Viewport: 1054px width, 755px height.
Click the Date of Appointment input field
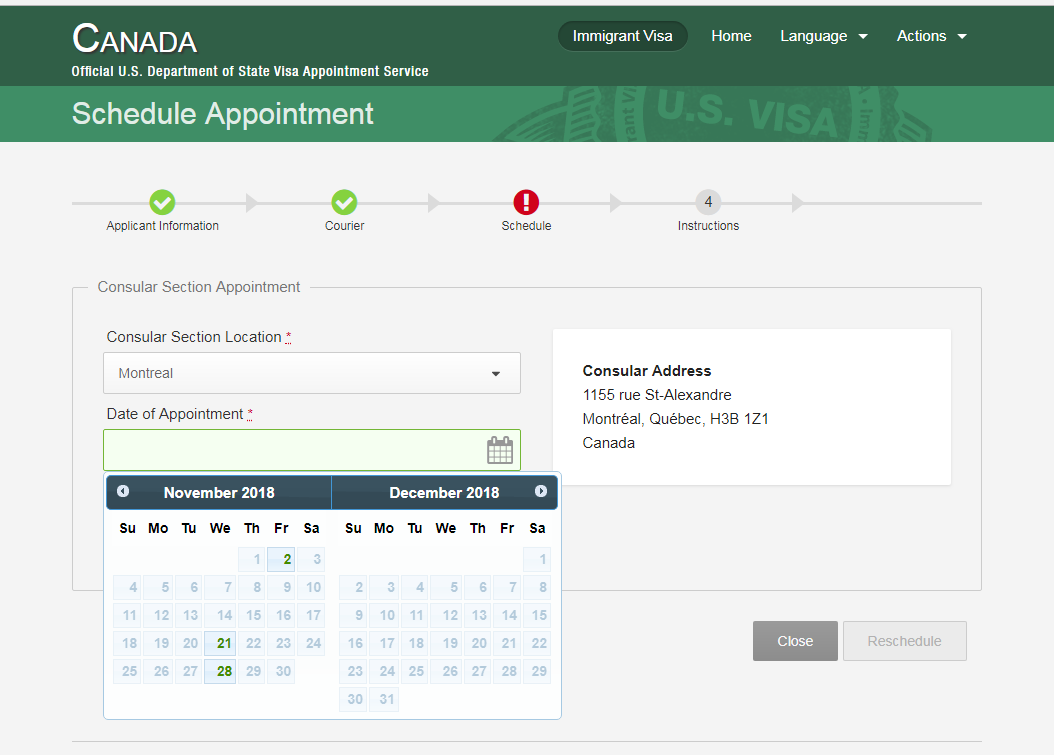coord(312,450)
